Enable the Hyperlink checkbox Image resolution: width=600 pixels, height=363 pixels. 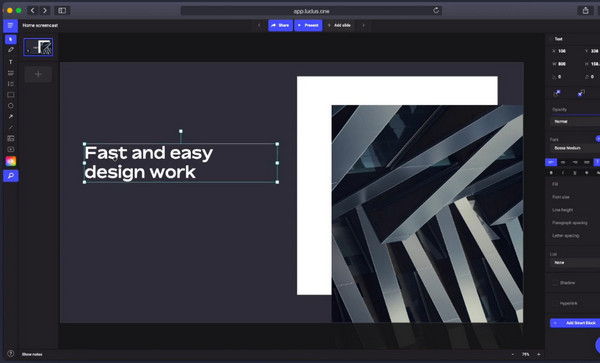(555, 303)
